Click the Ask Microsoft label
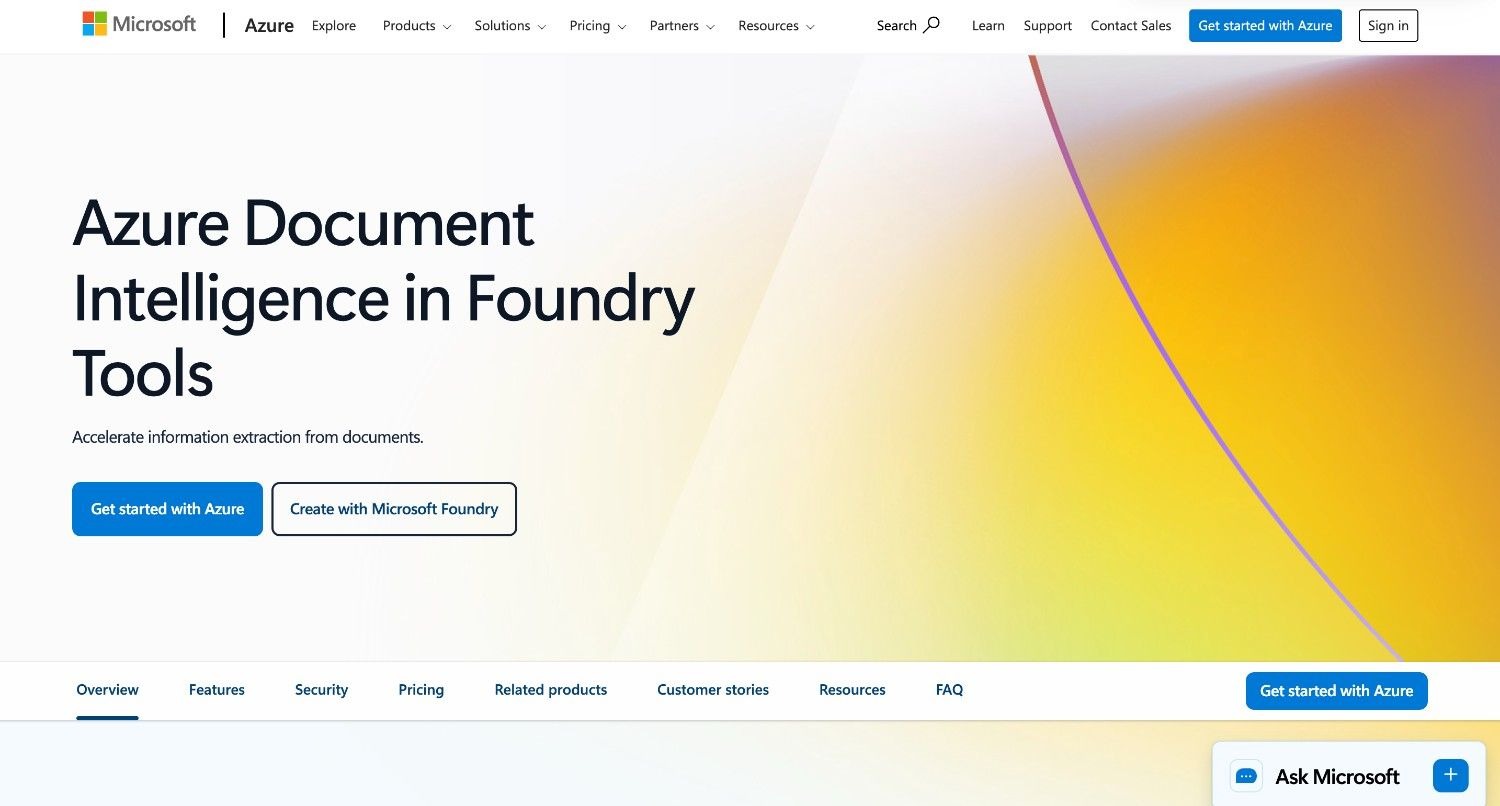The width and height of the screenshot is (1500, 806). (x=1337, y=776)
